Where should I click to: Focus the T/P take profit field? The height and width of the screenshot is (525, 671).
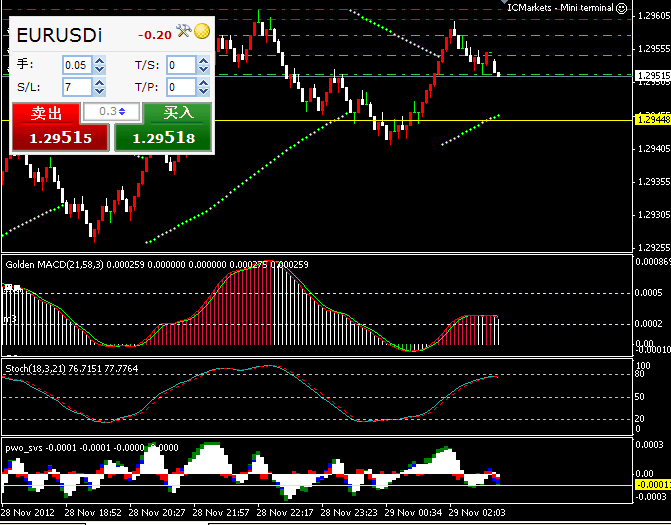click(x=181, y=87)
